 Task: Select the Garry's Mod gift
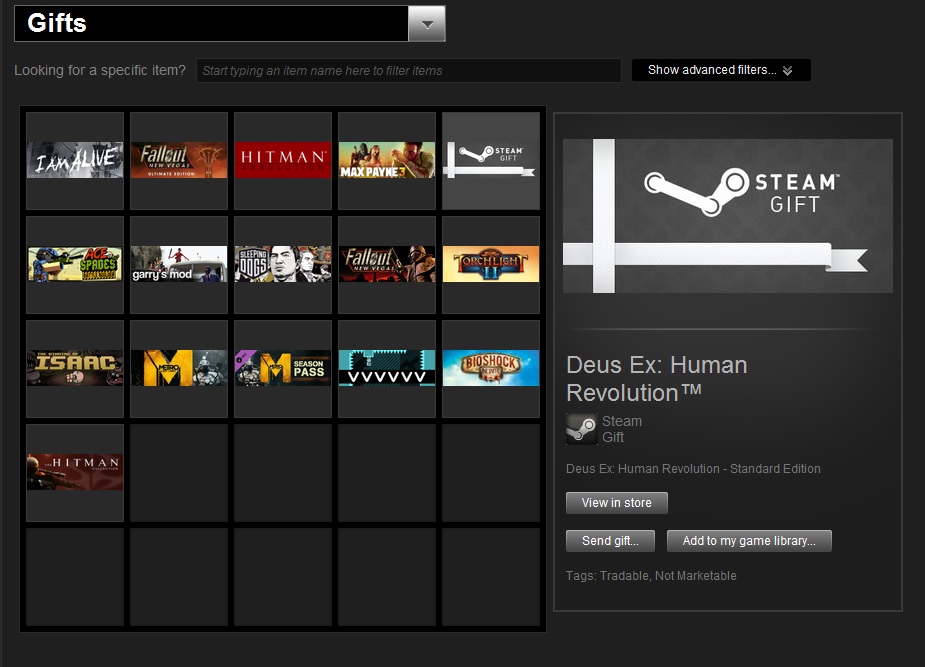(x=179, y=264)
